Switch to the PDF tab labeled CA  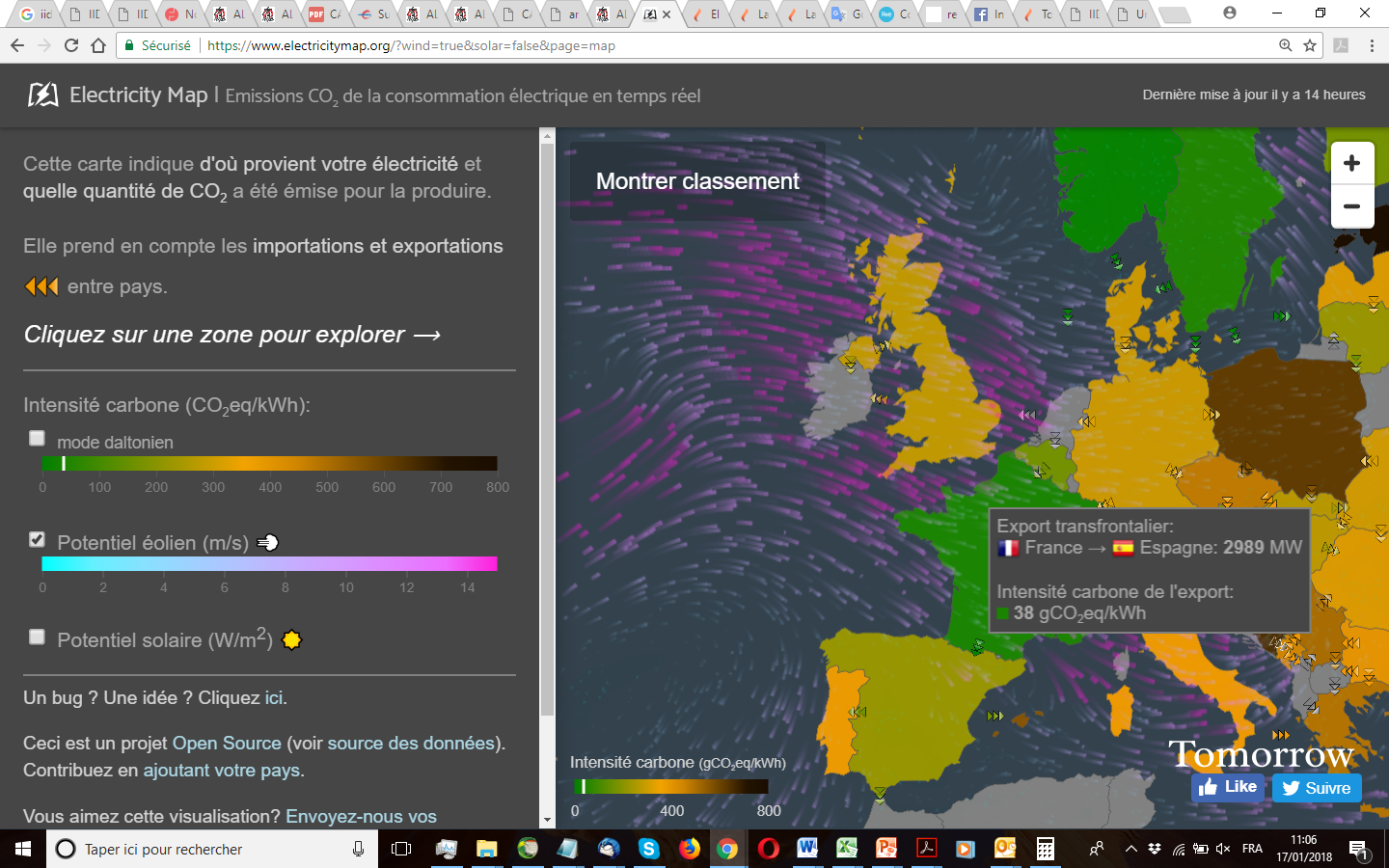point(324,14)
